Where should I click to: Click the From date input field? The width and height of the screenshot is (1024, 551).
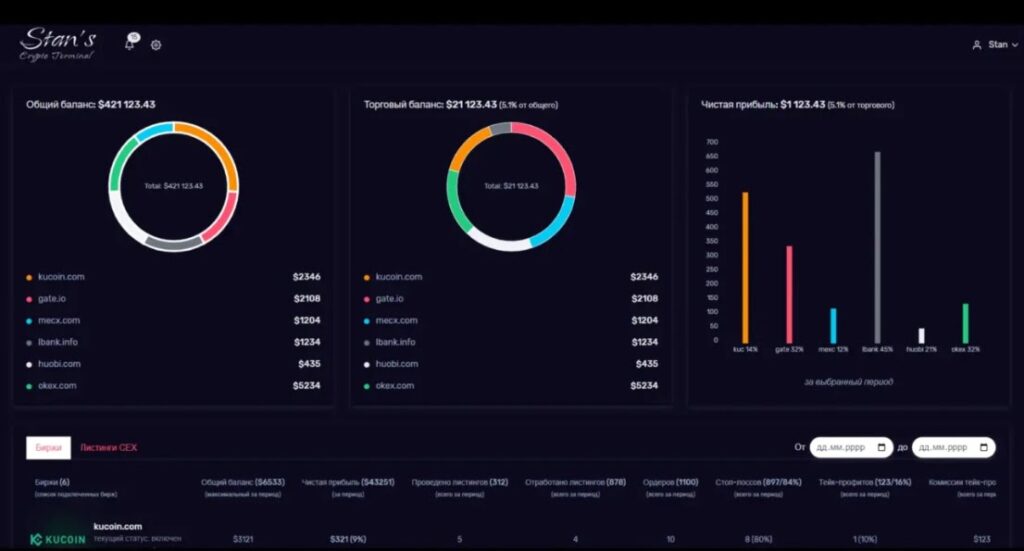pyautogui.click(x=851, y=447)
